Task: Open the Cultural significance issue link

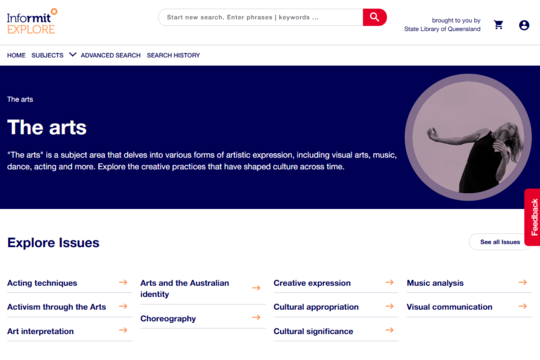Action: [x=313, y=331]
